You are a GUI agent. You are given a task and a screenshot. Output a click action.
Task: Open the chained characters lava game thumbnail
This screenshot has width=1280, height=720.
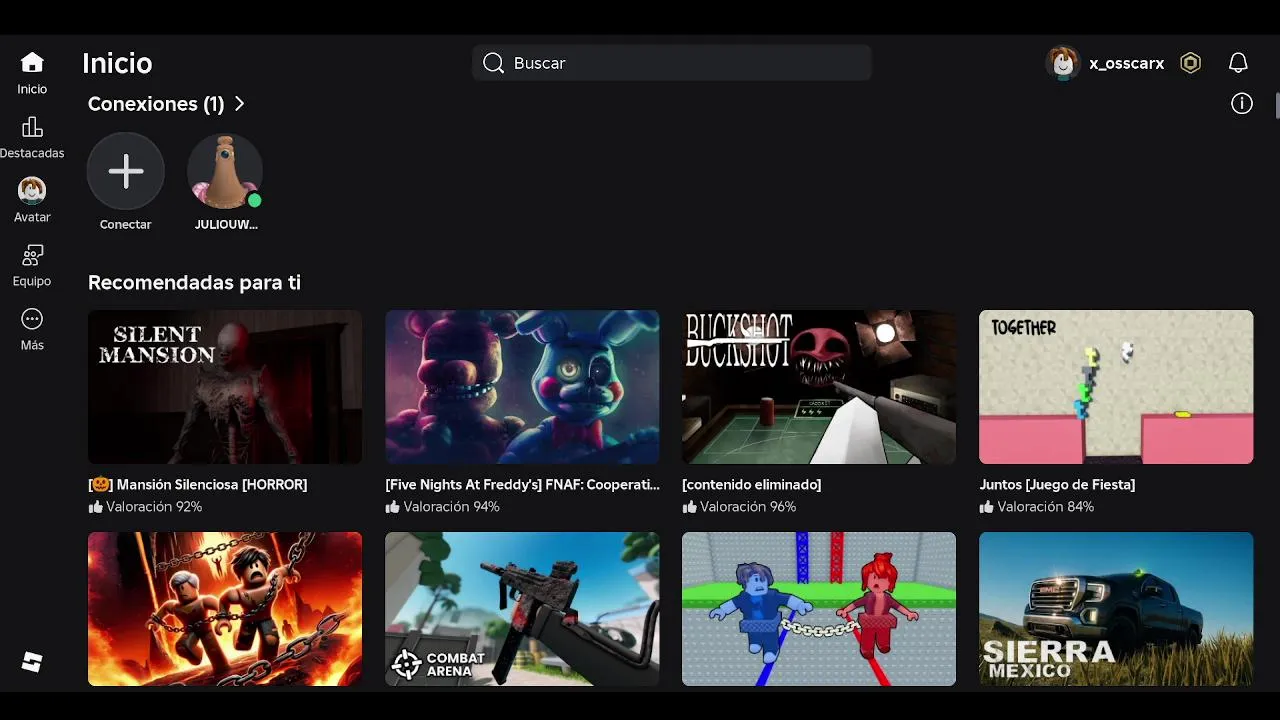click(x=225, y=609)
